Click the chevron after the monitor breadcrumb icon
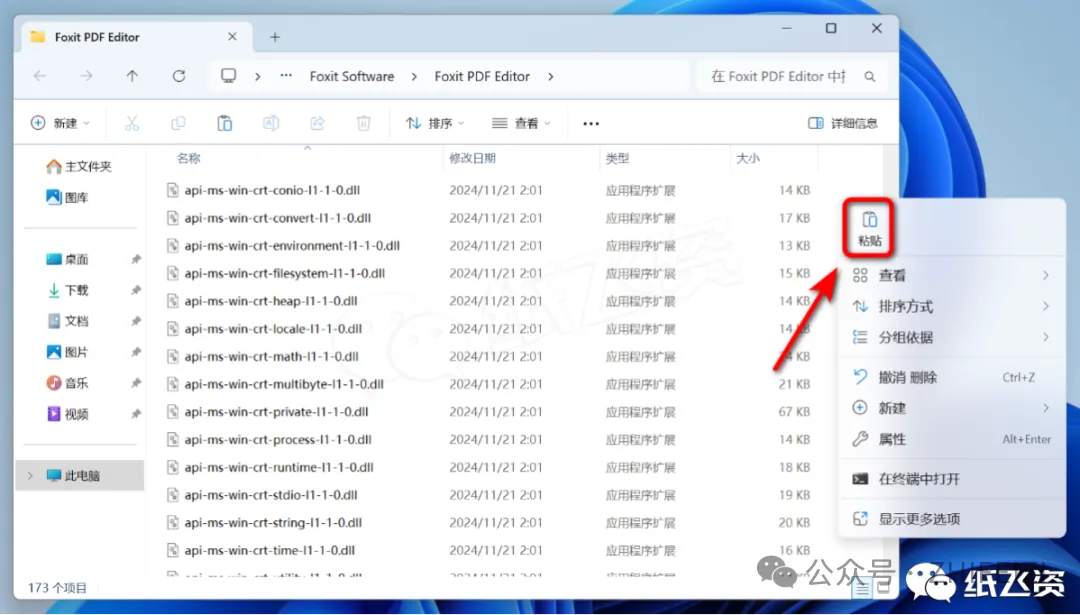 coord(258,76)
